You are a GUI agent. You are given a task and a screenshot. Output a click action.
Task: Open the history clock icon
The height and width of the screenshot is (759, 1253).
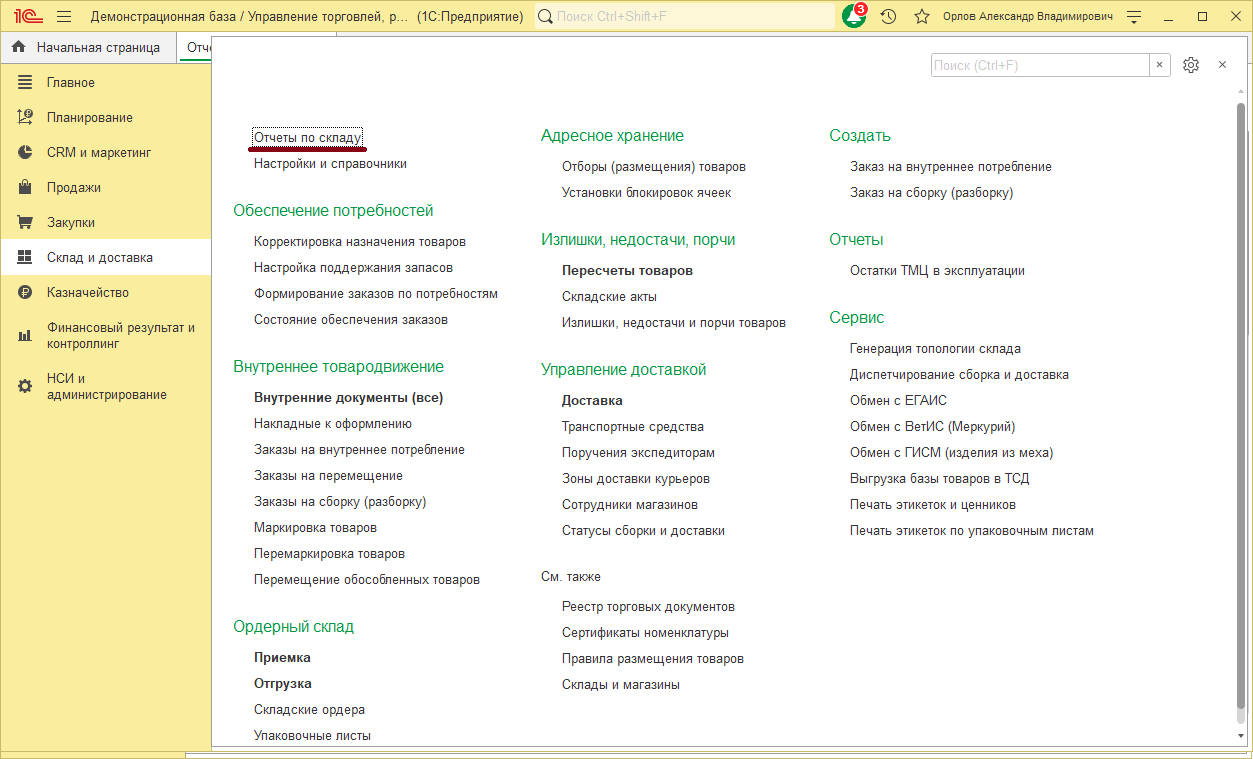pos(888,17)
